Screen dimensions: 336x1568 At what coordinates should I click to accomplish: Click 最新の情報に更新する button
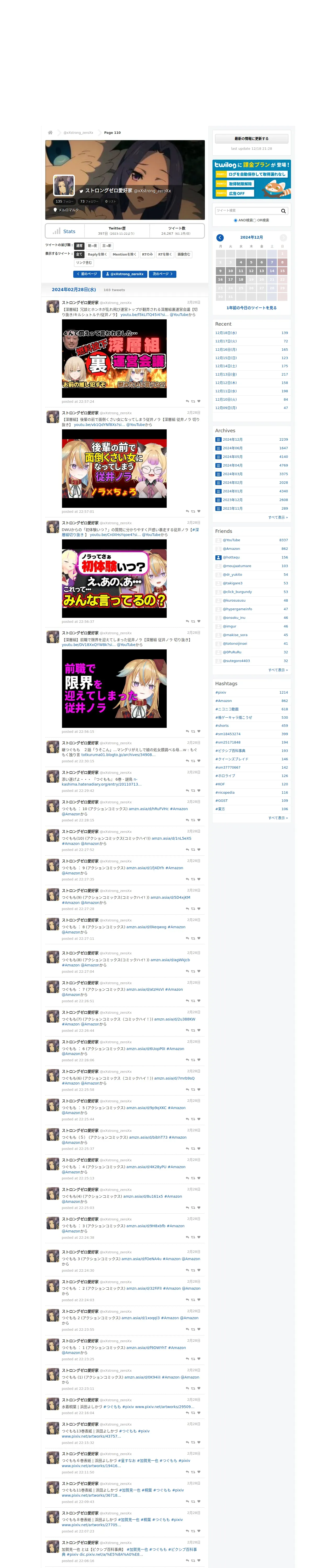coord(251,139)
